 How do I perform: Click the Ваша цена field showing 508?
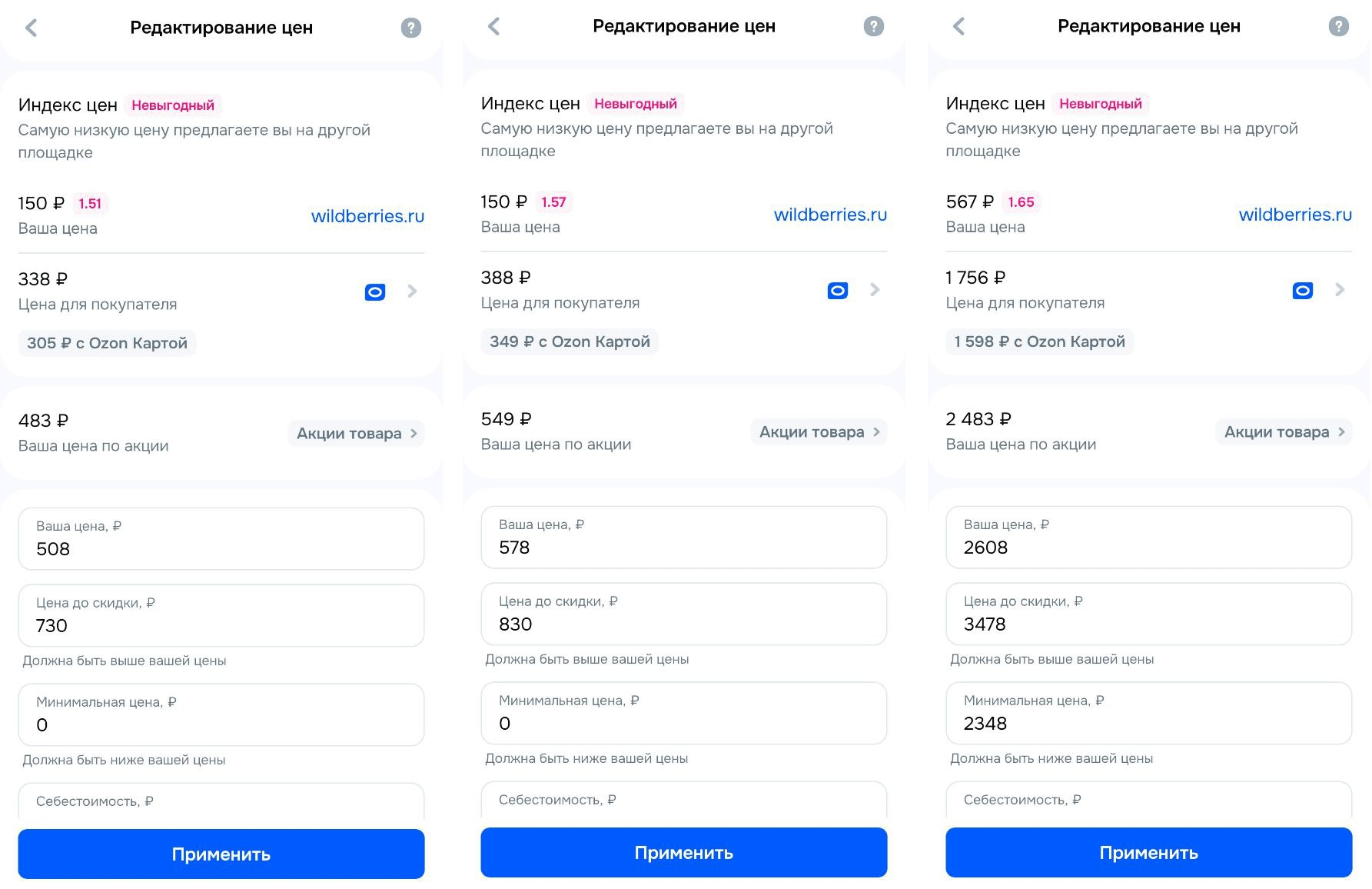tap(221, 539)
